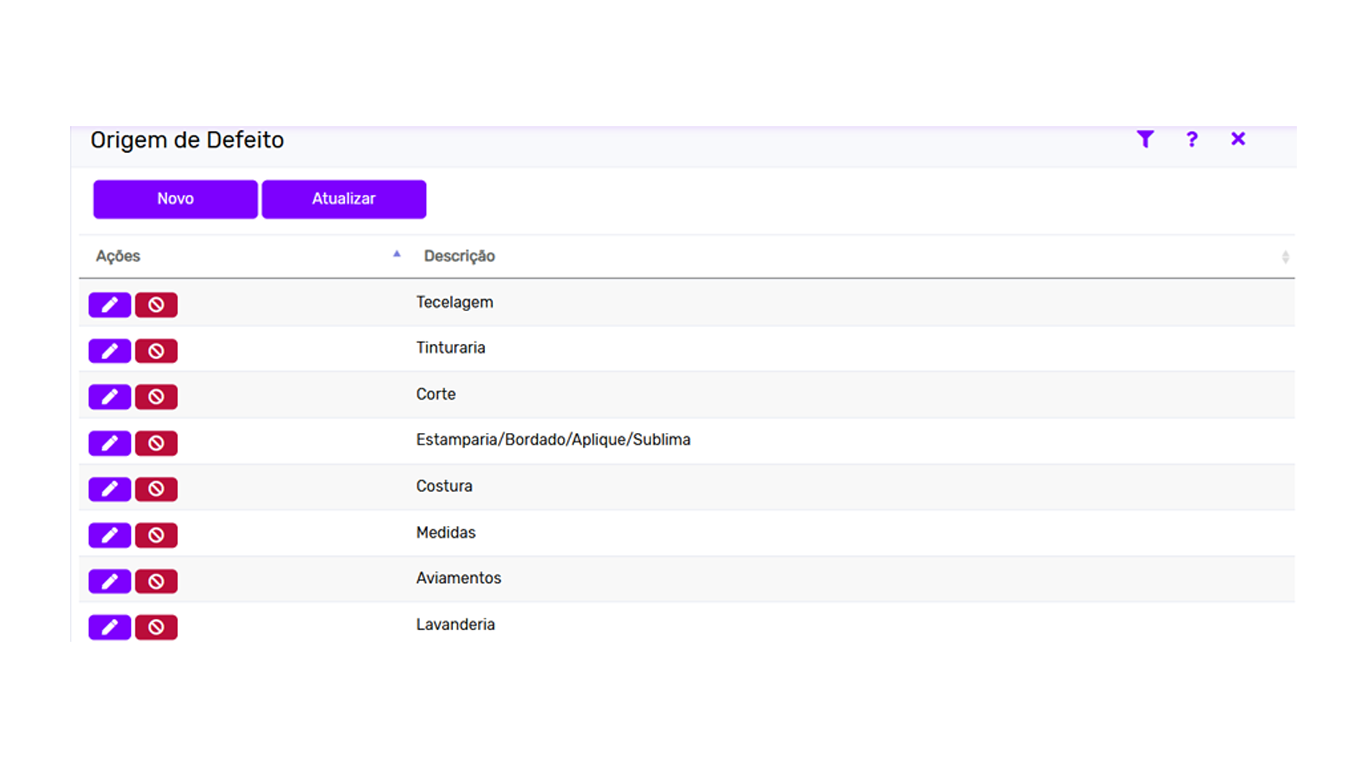Disable the Costura entry
1366x768 pixels.
pyautogui.click(x=156, y=489)
